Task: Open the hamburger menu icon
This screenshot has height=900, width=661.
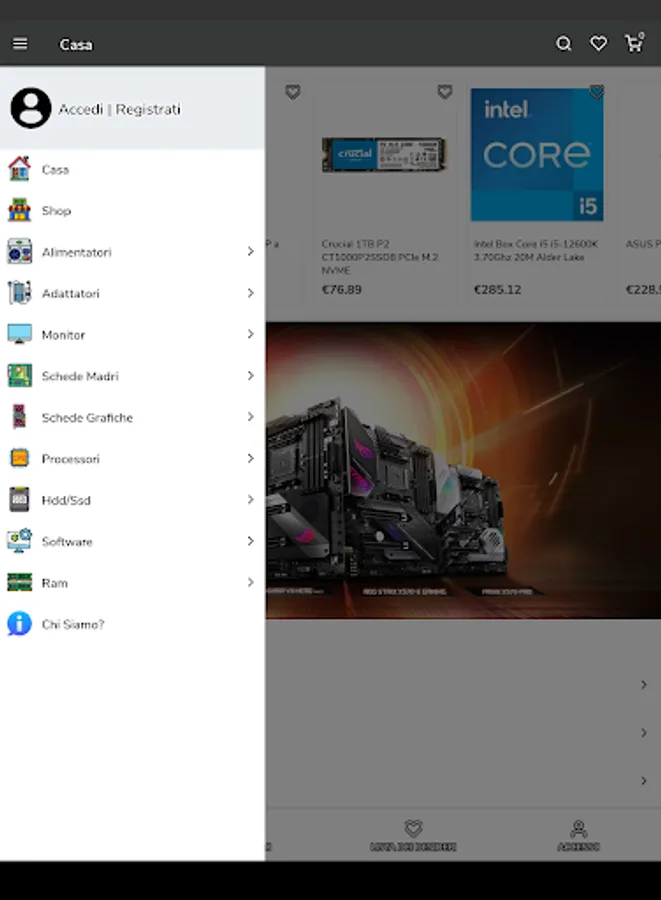Action: pyautogui.click(x=20, y=44)
